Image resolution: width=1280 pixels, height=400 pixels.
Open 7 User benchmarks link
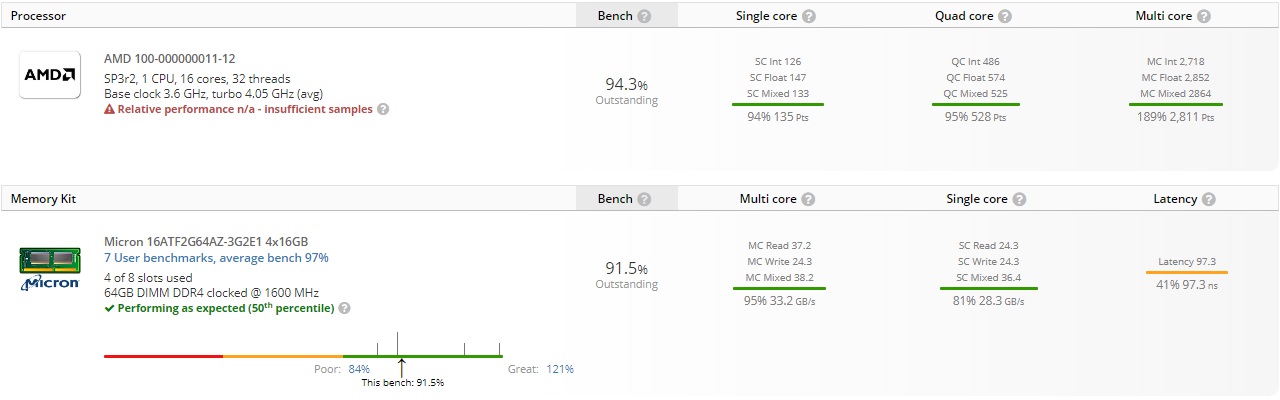[x=216, y=258]
